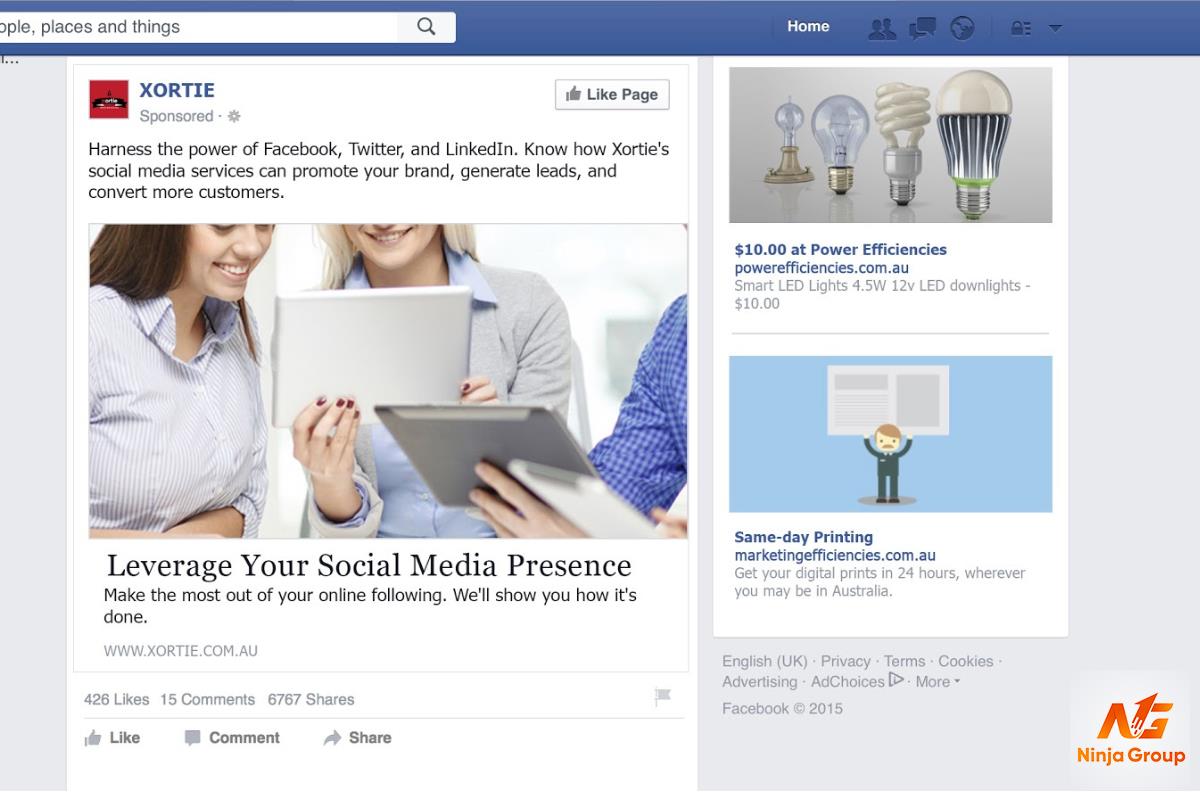This screenshot has height=800, width=1200.
Task: Click the LED light bulbs ad image
Action: coord(890,145)
